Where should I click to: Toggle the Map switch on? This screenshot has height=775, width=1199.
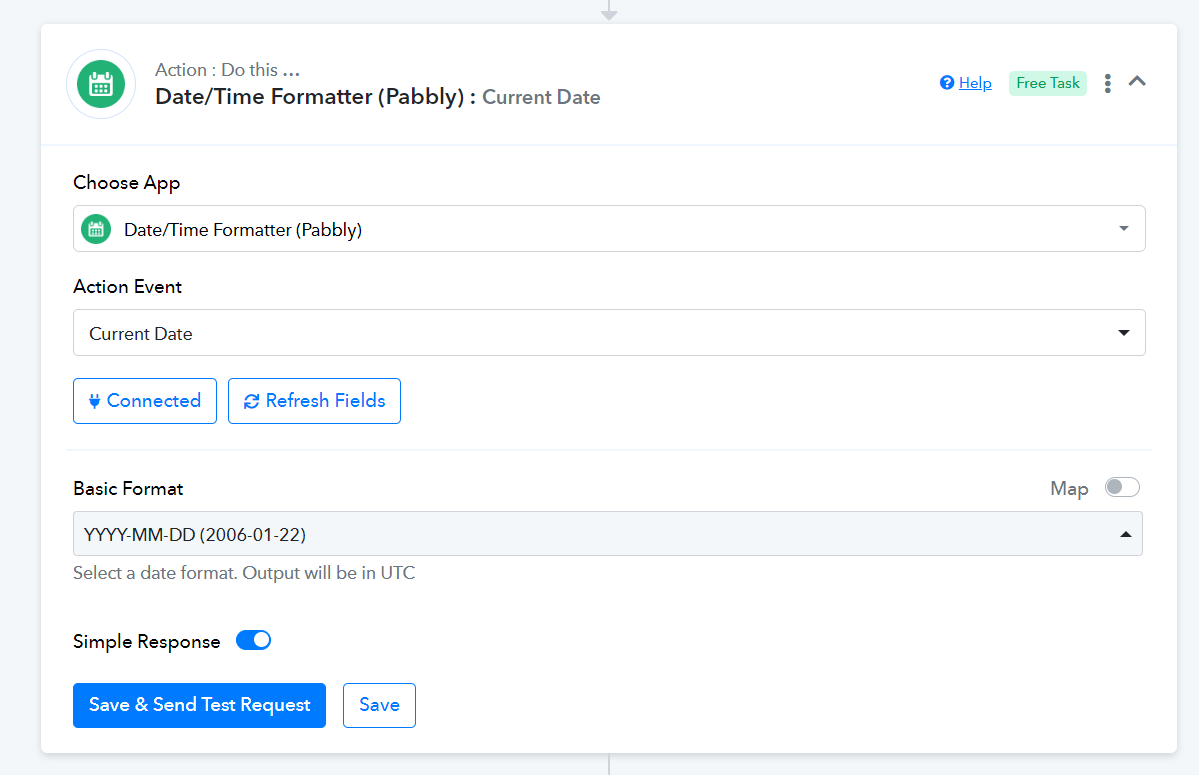(1122, 487)
